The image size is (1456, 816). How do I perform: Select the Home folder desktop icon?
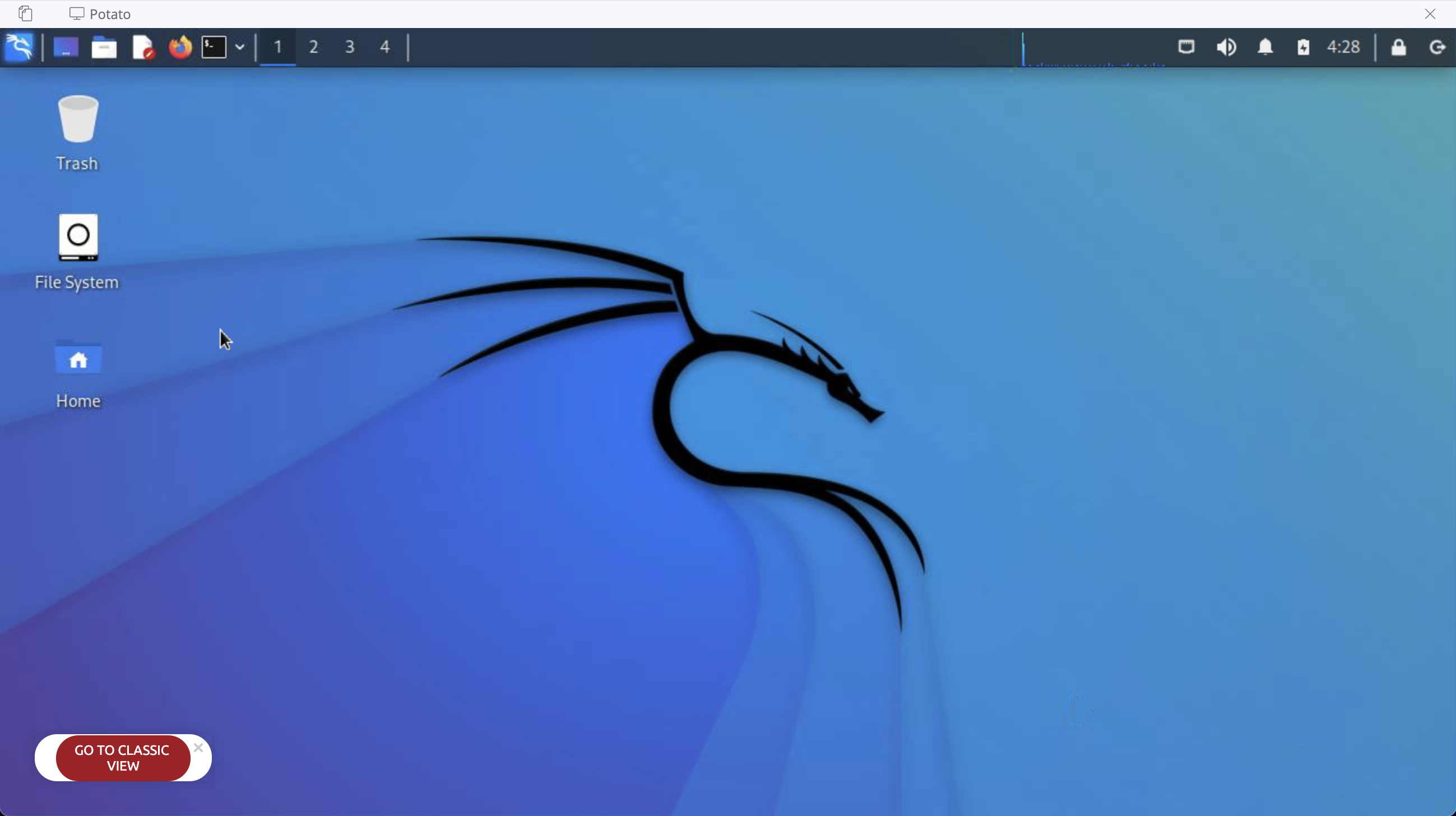(x=78, y=373)
